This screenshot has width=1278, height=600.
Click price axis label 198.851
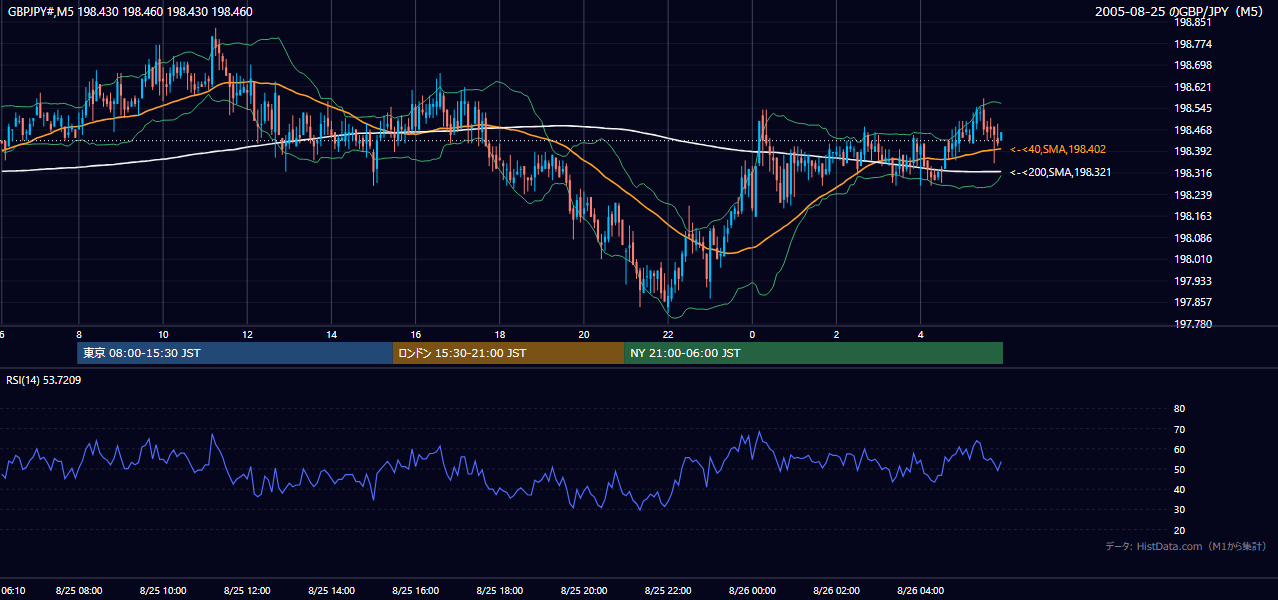[1193, 22]
